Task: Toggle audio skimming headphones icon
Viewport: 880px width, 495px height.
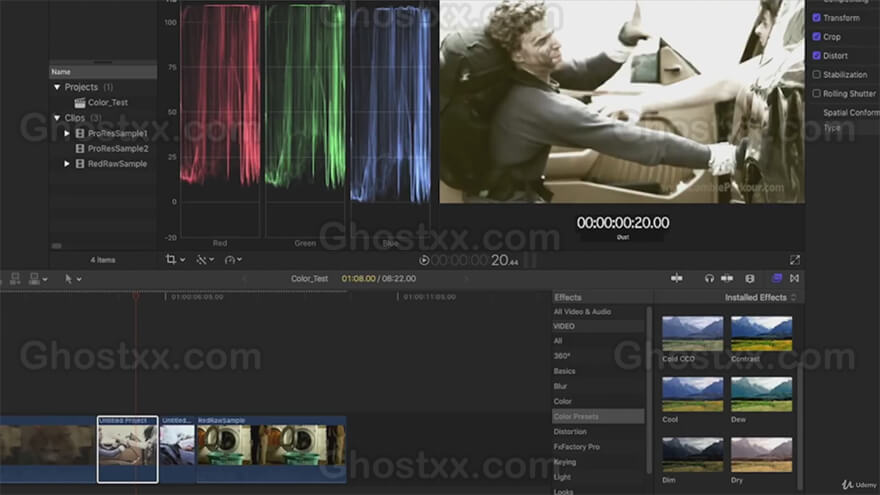Action: click(x=709, y=278)
